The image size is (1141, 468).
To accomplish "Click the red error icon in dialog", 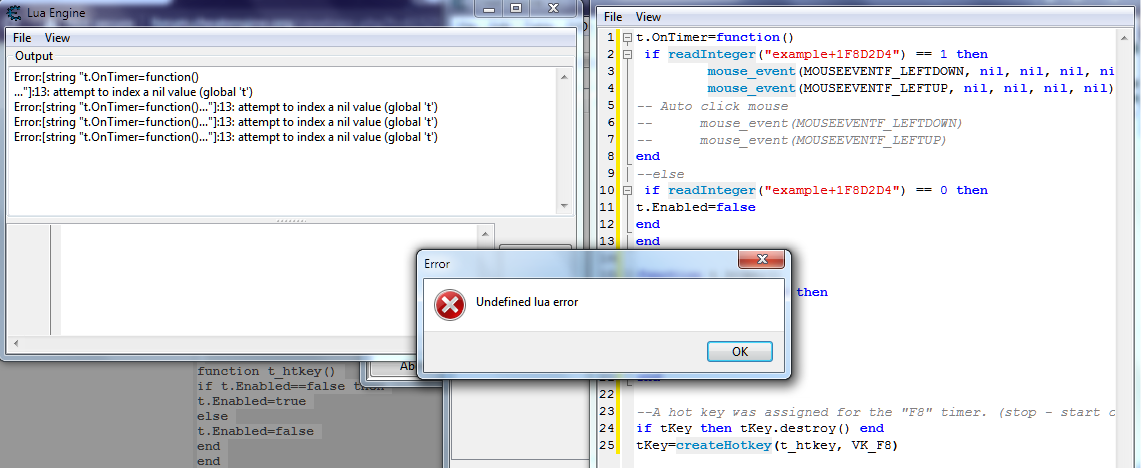I will point(450,304).
